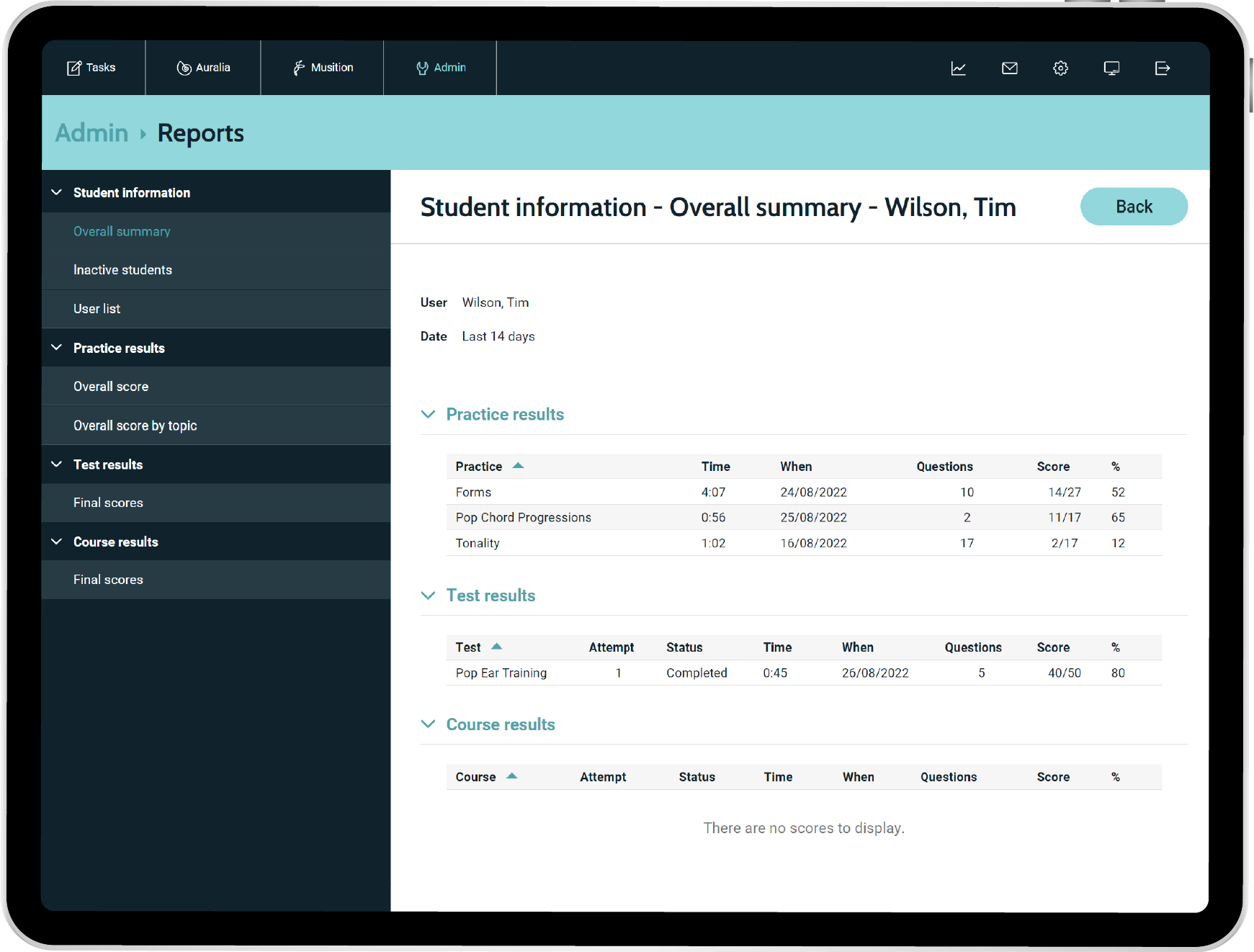Open the messages envelope icon
The image size is (1254, 952).
coord(1009,68)
